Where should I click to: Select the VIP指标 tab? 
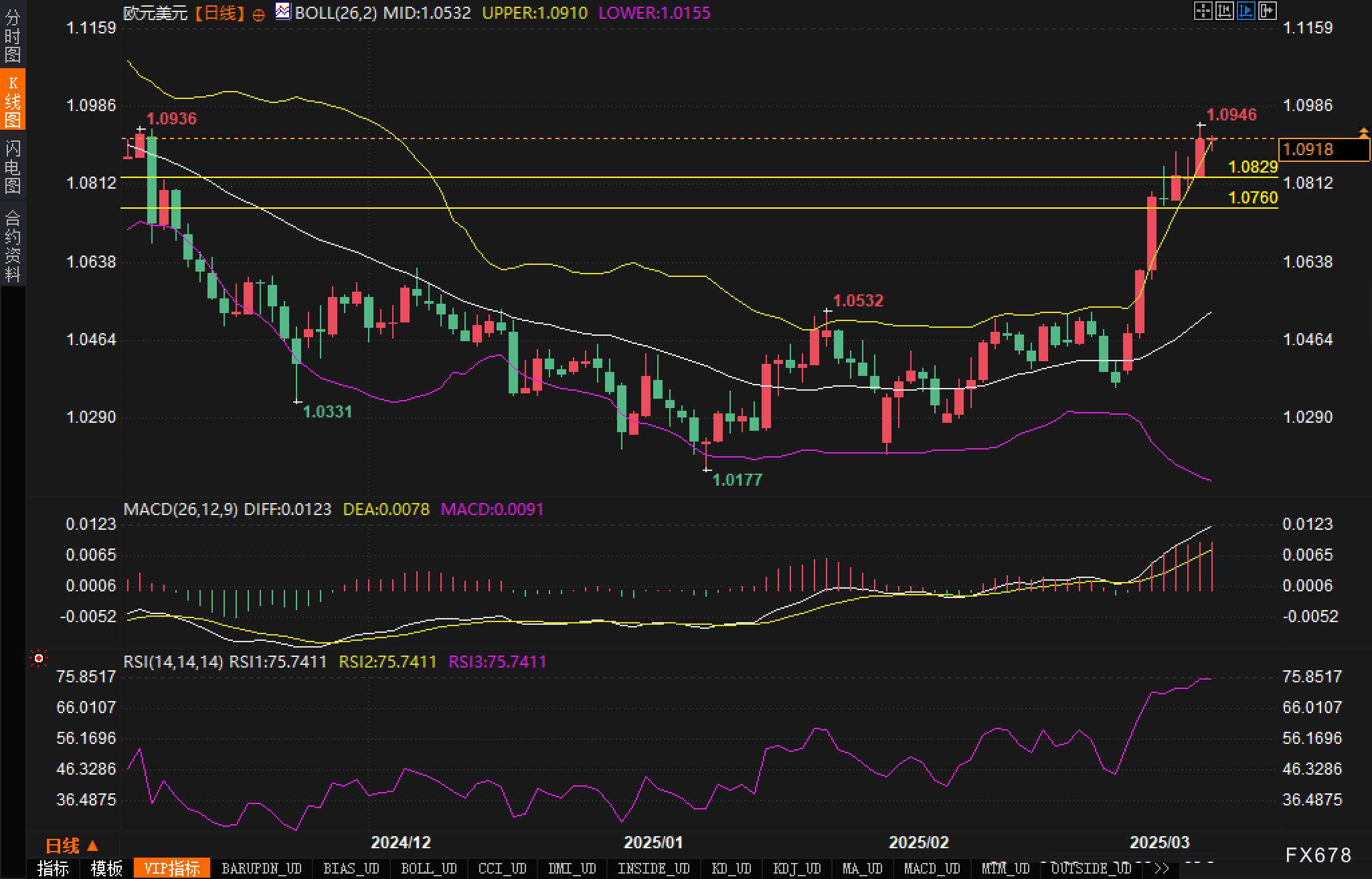pos(172,869)
